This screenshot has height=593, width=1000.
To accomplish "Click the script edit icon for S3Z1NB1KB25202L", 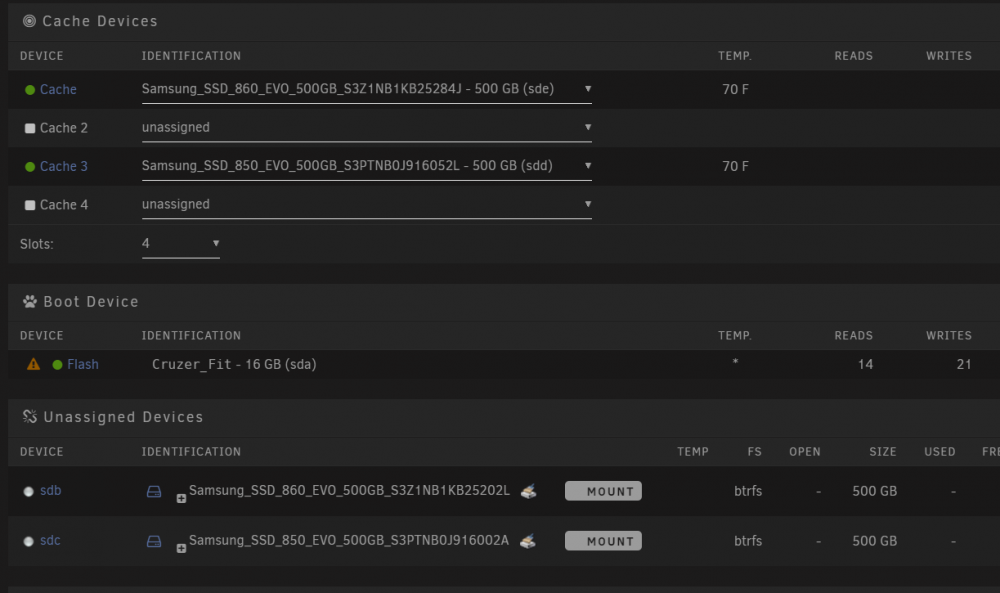I will [x=528, y=491].
